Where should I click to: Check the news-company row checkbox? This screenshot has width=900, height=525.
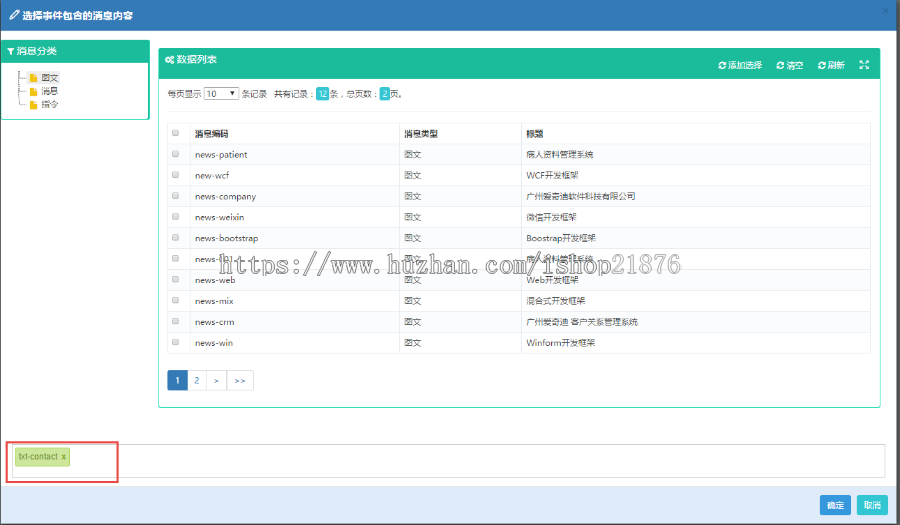(176, 196)
